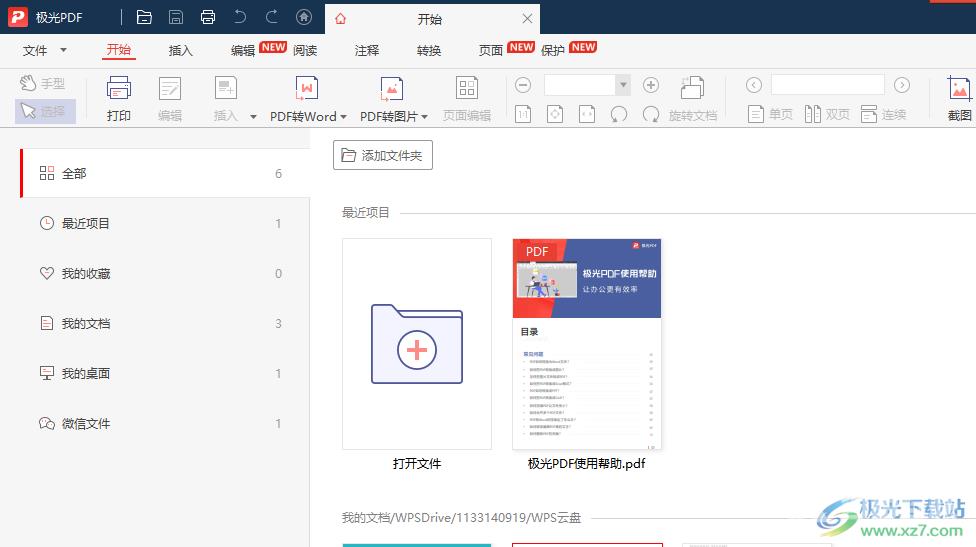Click the zoom out minus icon
This screenshot has height=547, width=976.
point(523,85)
